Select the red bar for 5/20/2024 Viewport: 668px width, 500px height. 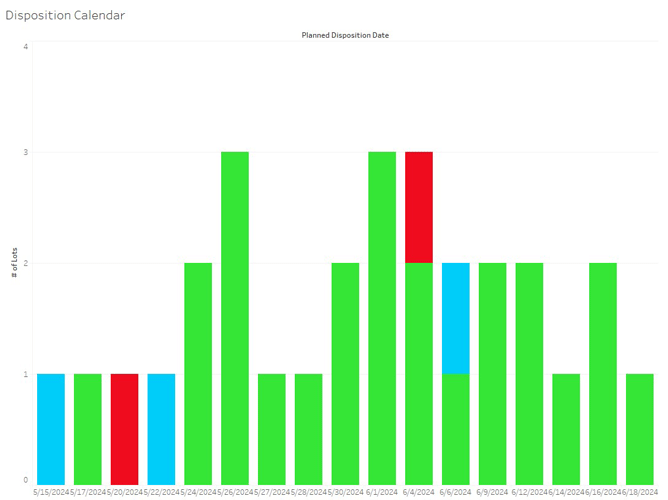[124, 429]
